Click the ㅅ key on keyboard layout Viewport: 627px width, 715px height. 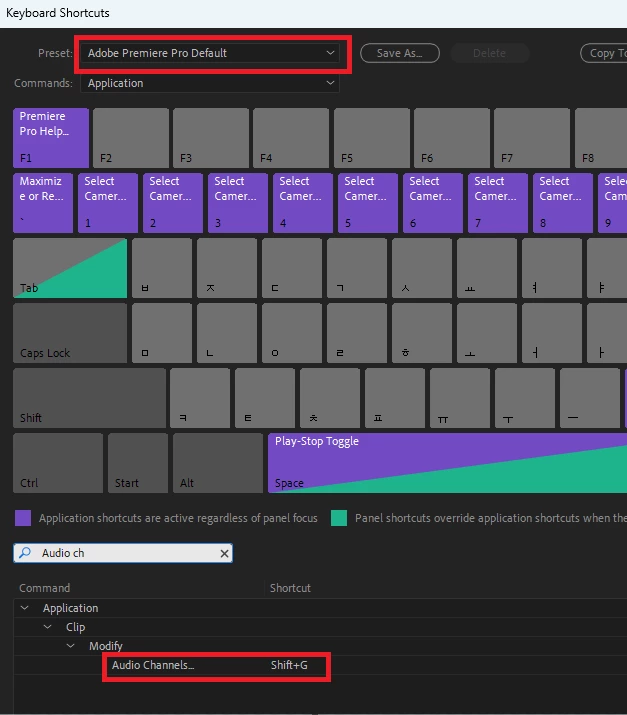(422, 268)
